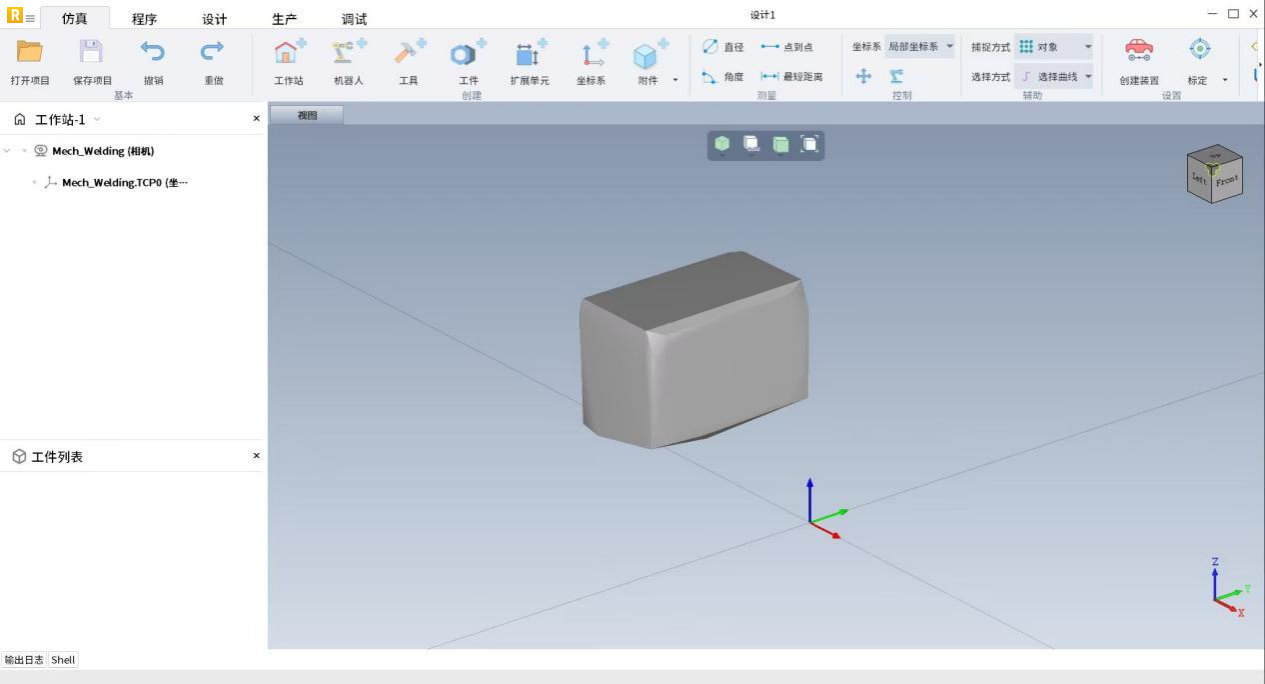
Task: Select the 直径 diameter measurement tool
Action: [723, 47]
